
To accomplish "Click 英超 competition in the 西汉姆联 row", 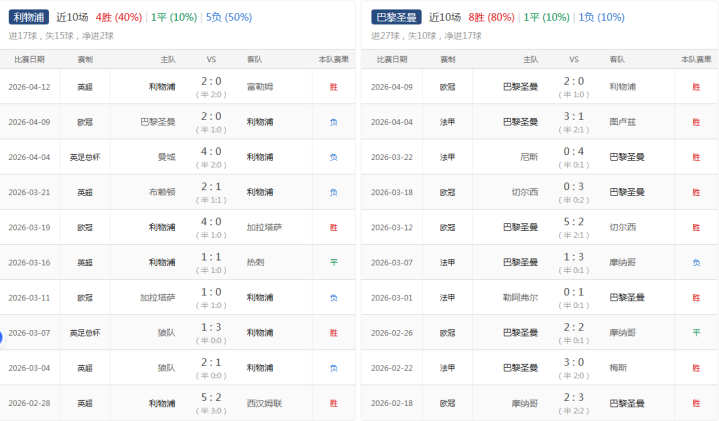I will (x=85, y=403).
